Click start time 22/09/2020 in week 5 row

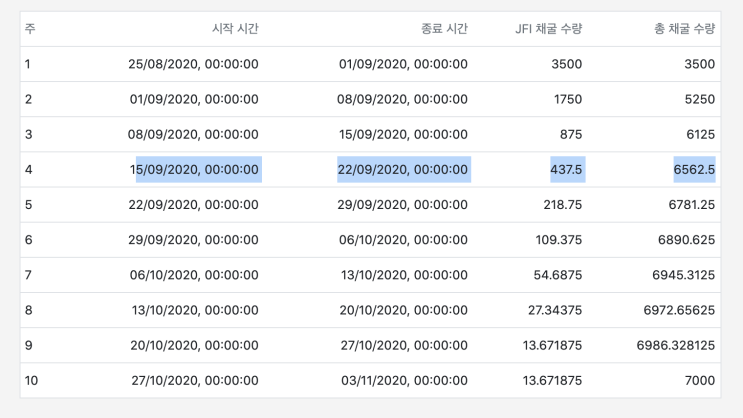193,204
